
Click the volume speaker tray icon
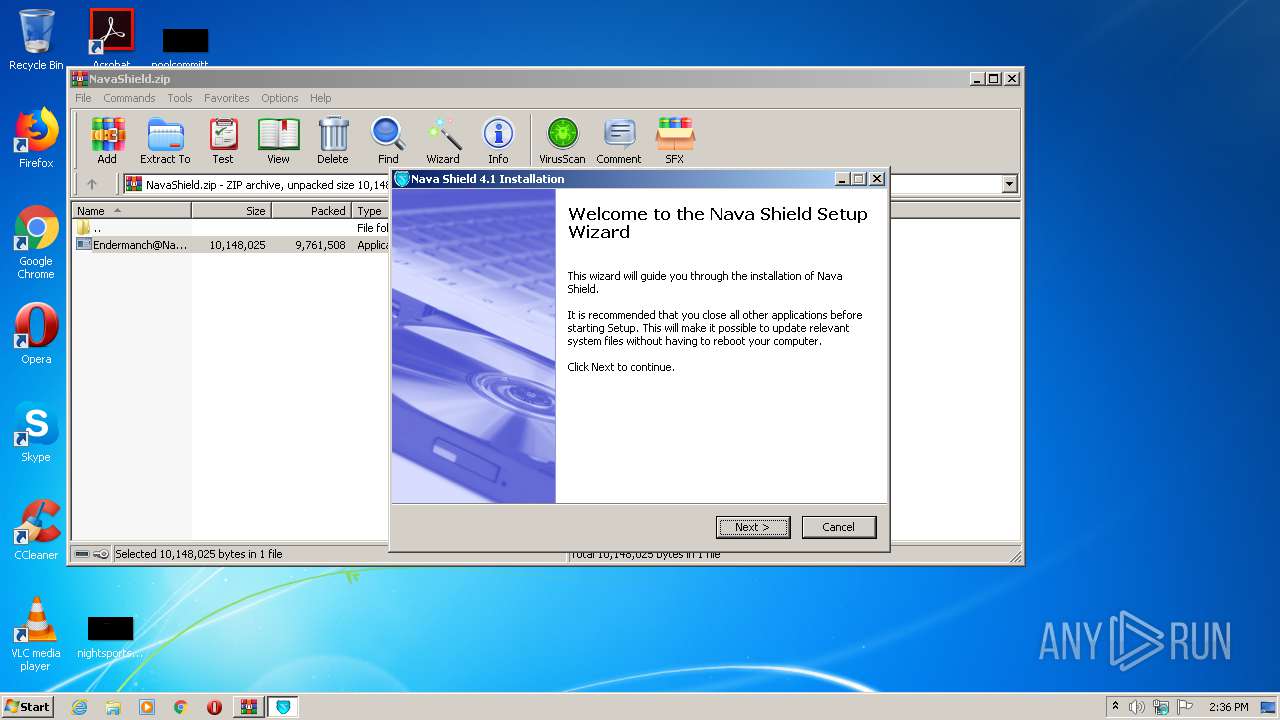[1137, 707]
